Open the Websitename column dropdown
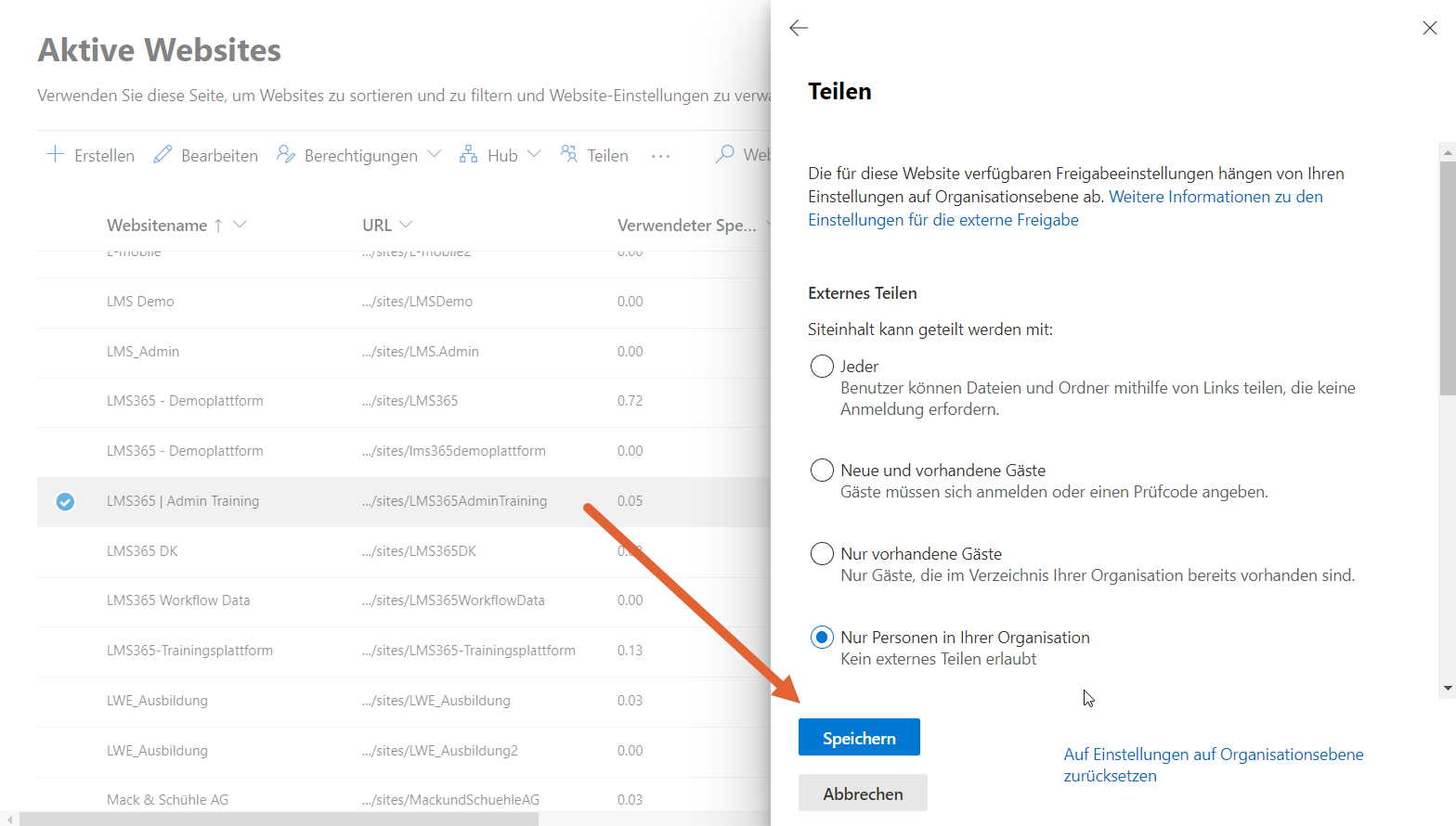This screenshot has height=826, width=1456. (x=240, y=225)
